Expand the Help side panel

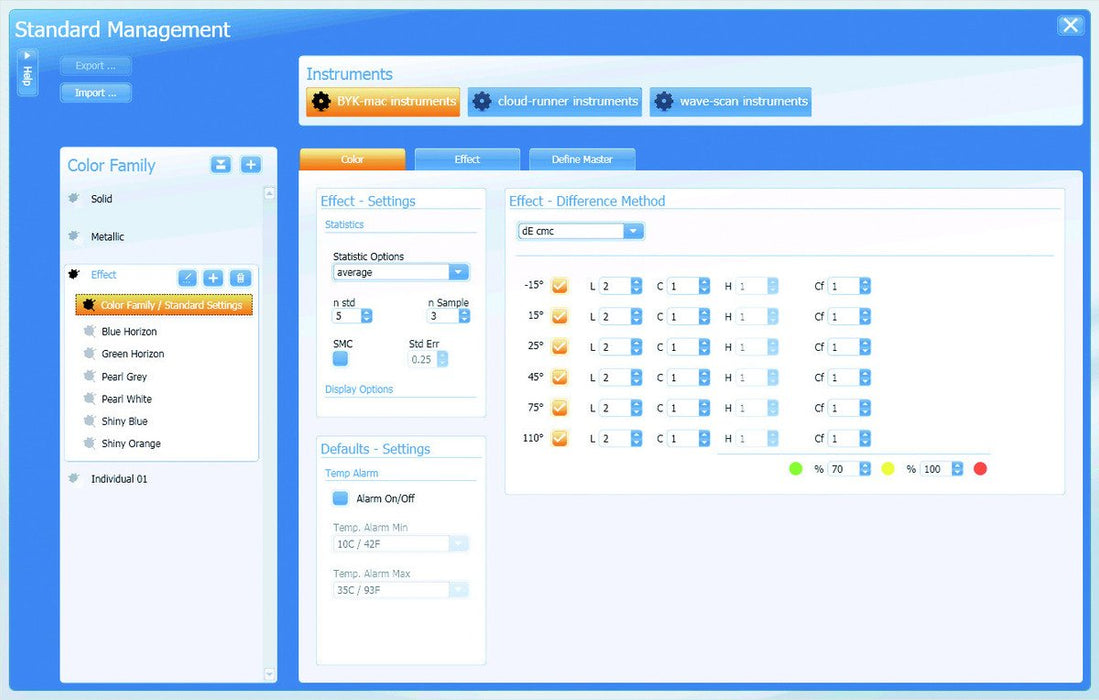[x=27, y=73]
